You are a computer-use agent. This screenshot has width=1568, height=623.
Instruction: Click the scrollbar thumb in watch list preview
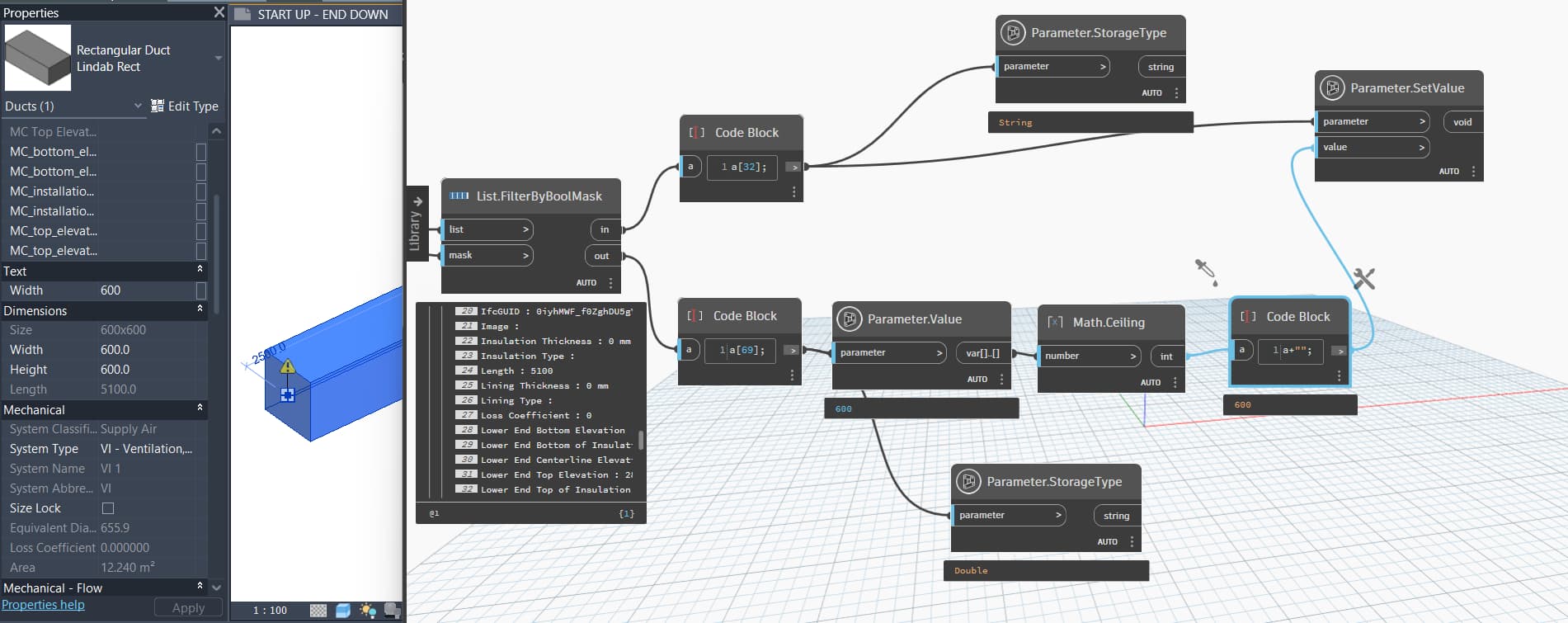point(641,440)
